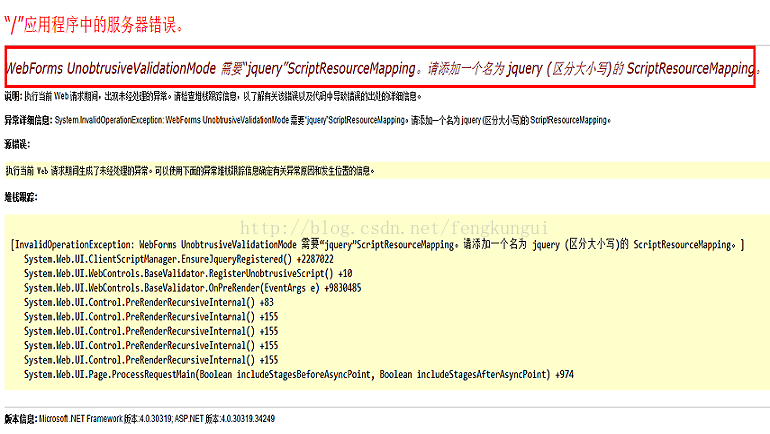This screenshot has height=434, width=770.
Task: Click the 堆栈跟踪 label
Action: pos(21,197)
